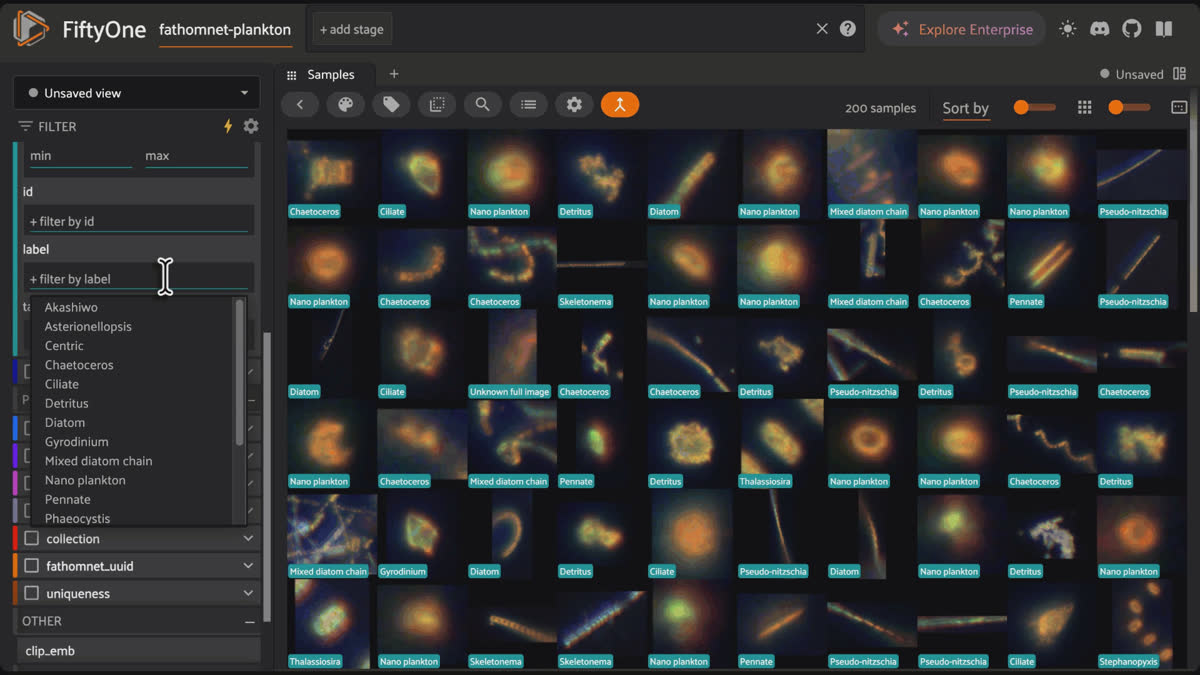The image size is (1200, 675).
Task: Open the Sort by control
Action: pyautogui.click(x=965, y=108)
